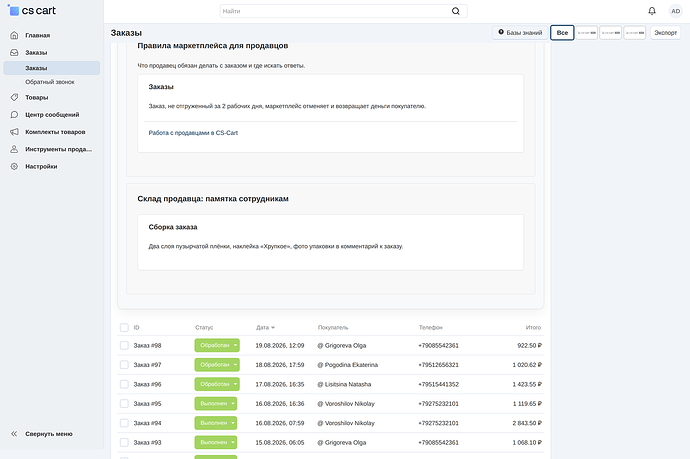Tick the checkbox for Заказ #96
Viewport: 690px width, 459px height.
coord(124,384)
